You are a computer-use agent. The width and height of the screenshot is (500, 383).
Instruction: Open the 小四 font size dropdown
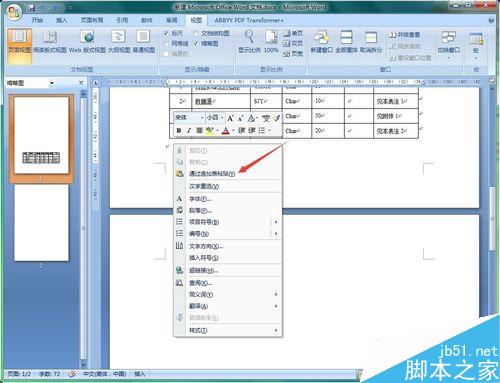click(222, 118)
